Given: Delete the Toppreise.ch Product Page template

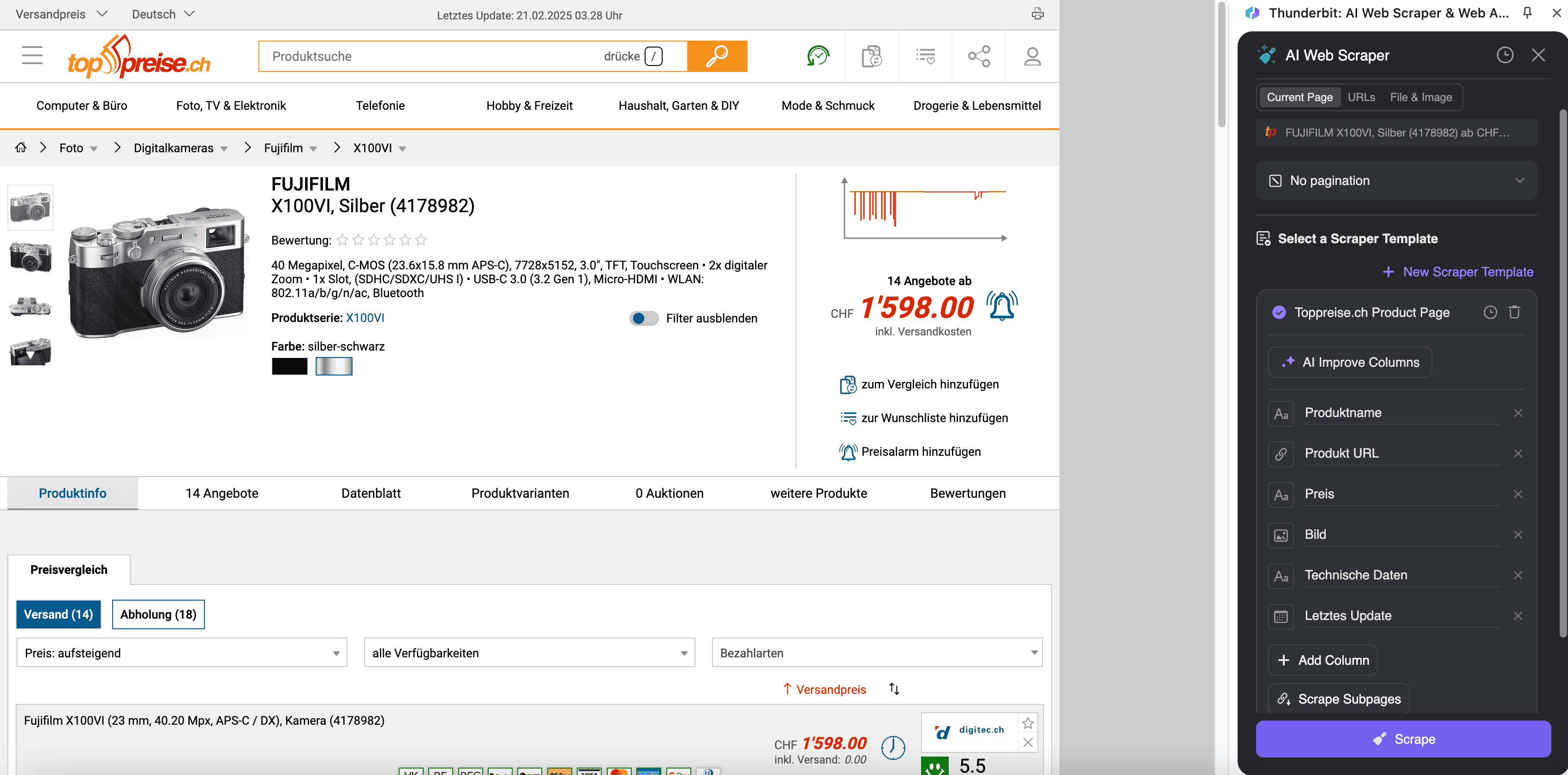Looking at the screenshot, I should tap(1514, 312).
